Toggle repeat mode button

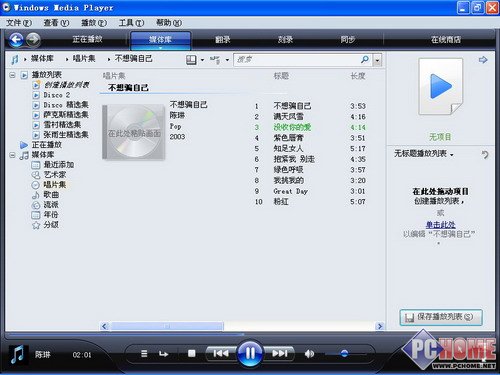pyautogui.click(x=163, y=353)
